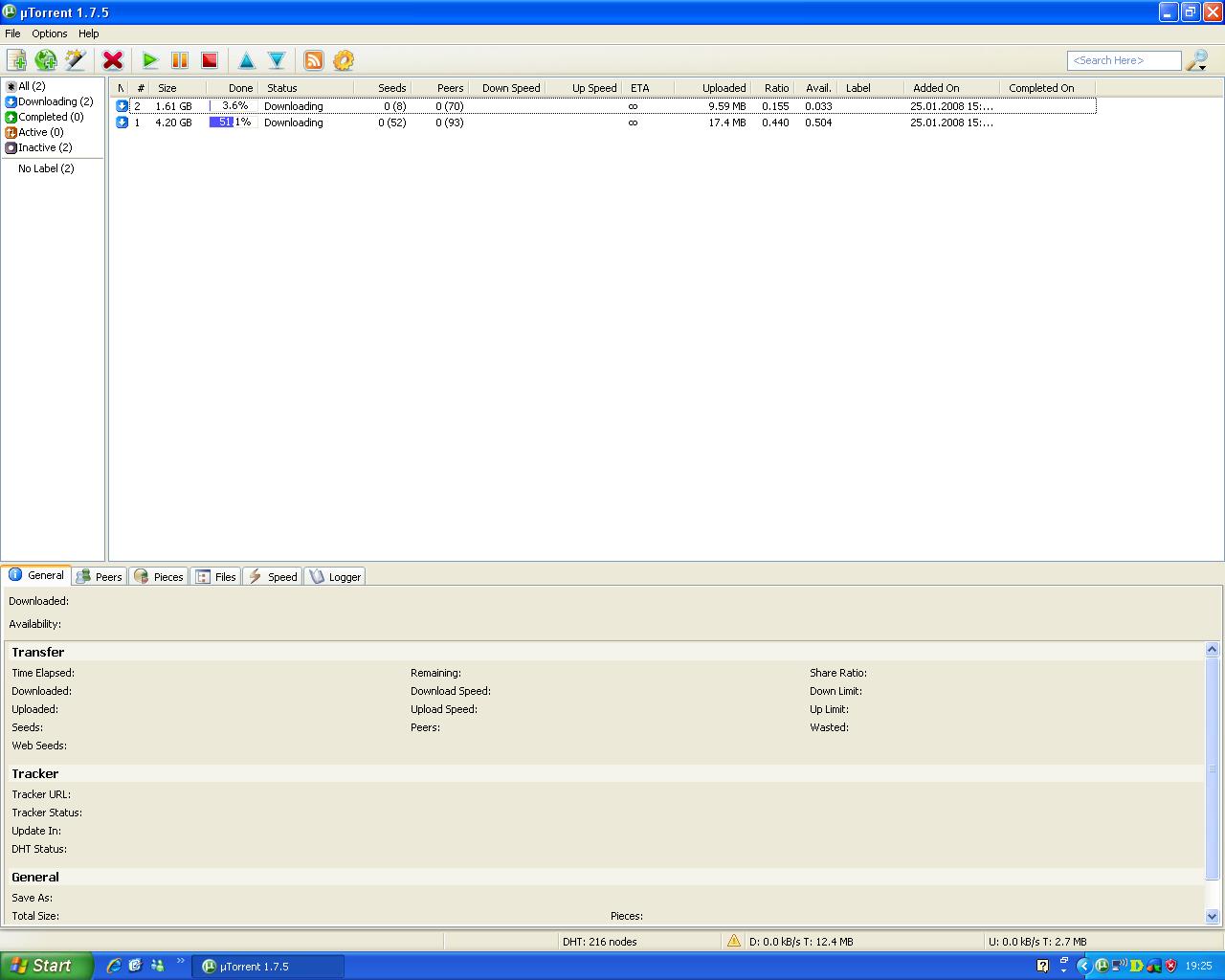Sort by the Up Speed column header

click(x=584, y=88)
